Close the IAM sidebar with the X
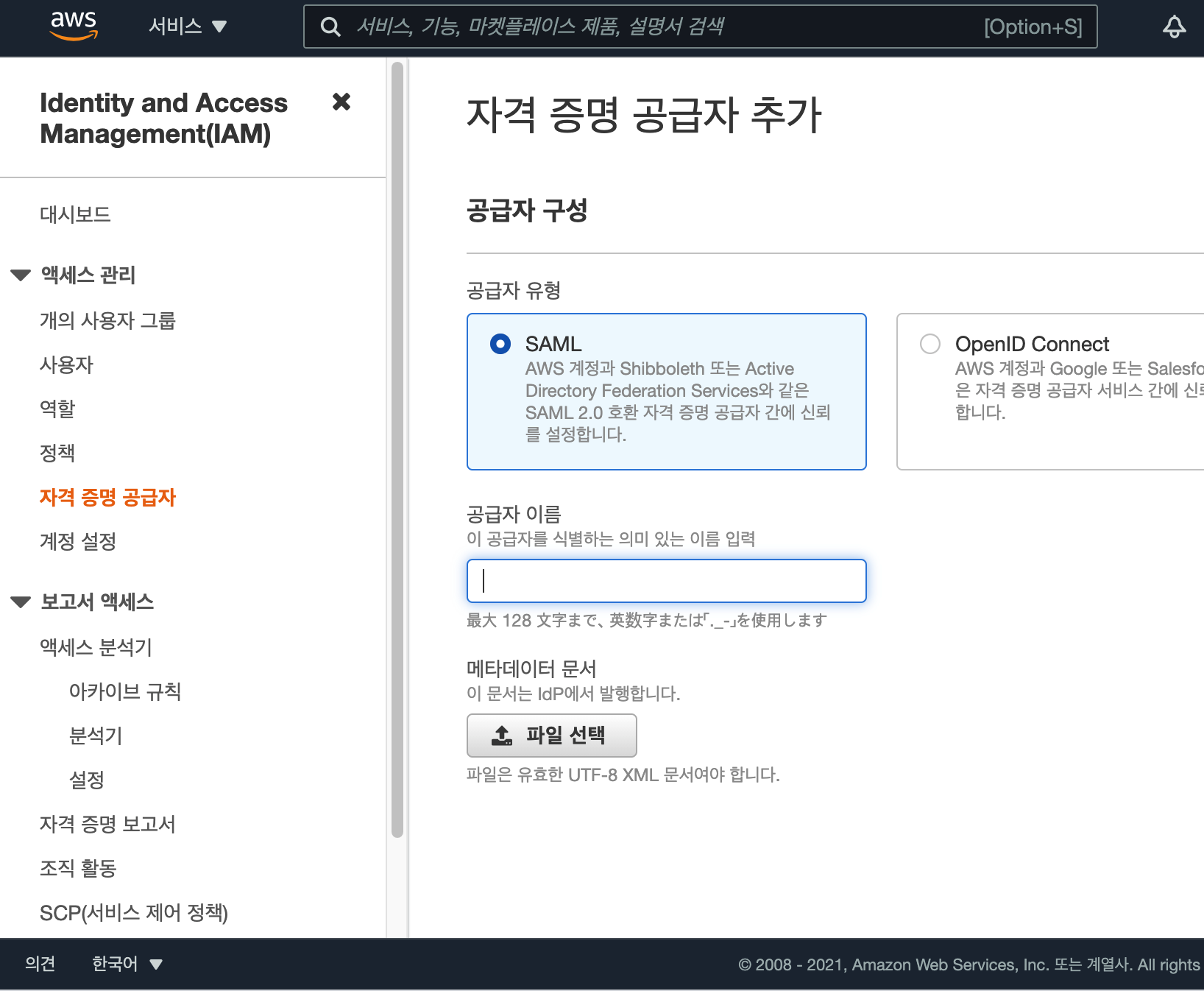The height and width of the screenshot is (991, 1204). [341, 102]
